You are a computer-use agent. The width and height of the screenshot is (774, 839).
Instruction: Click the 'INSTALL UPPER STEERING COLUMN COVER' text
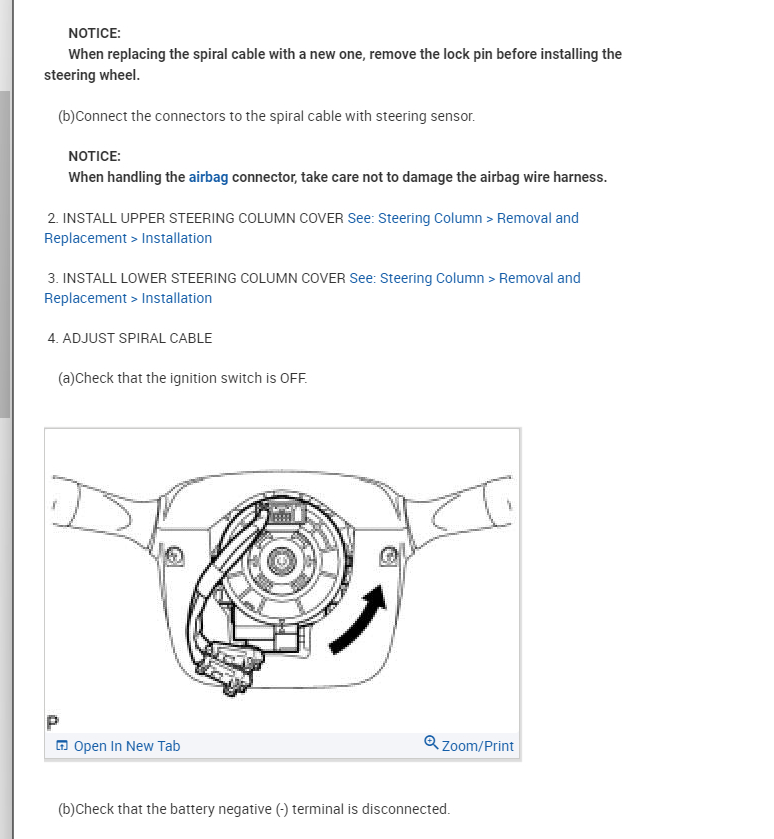[203, 218]
